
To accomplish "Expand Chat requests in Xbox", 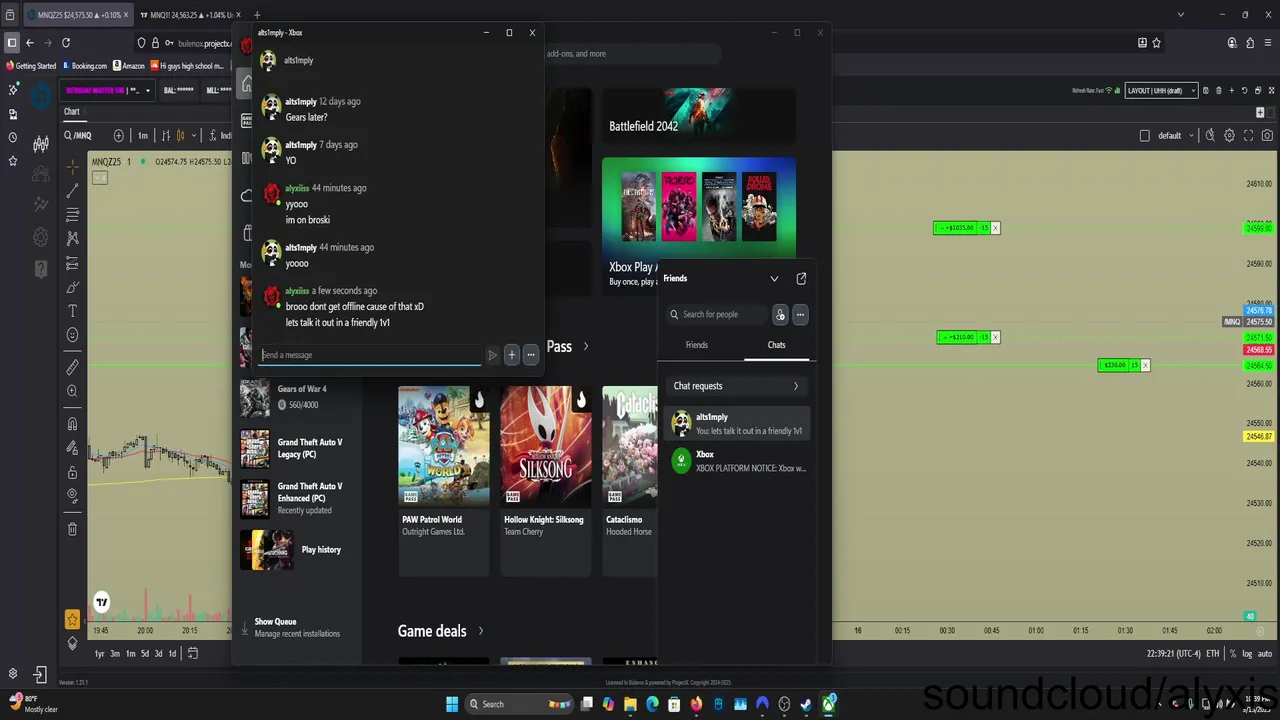I will pos(736,386).
